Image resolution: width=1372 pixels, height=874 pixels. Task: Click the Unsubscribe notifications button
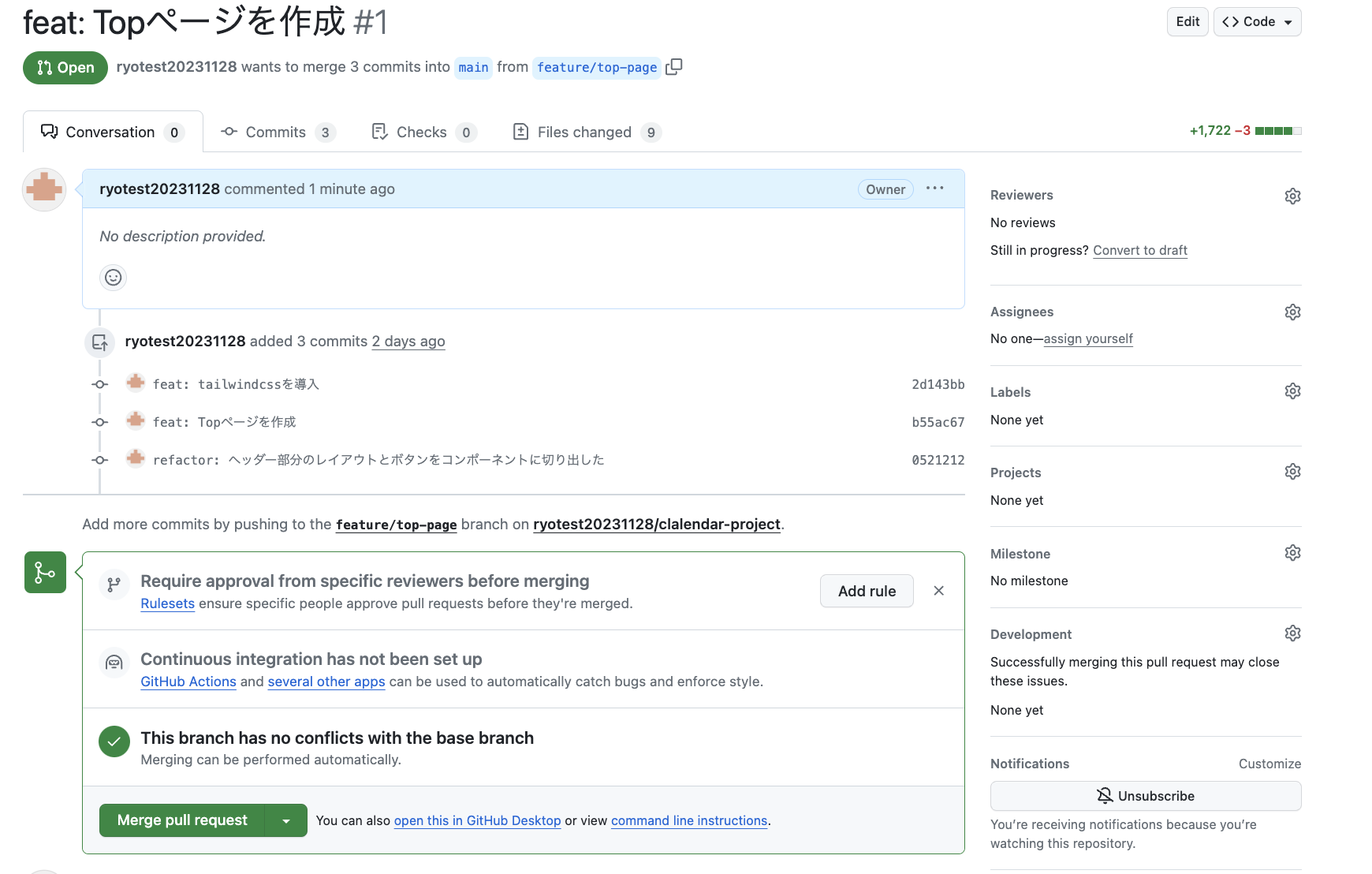(1145, 796)
